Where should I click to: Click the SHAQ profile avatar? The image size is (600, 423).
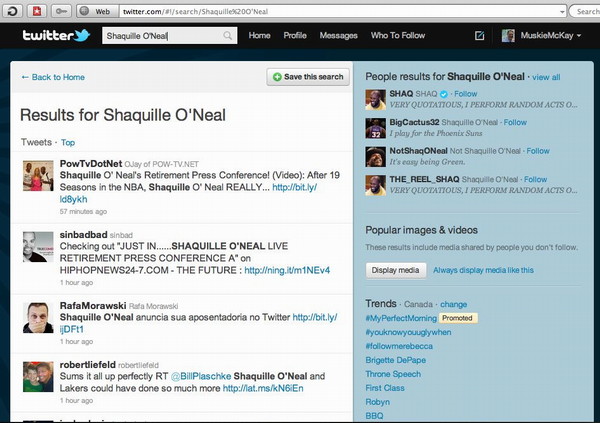pos(375,100)
